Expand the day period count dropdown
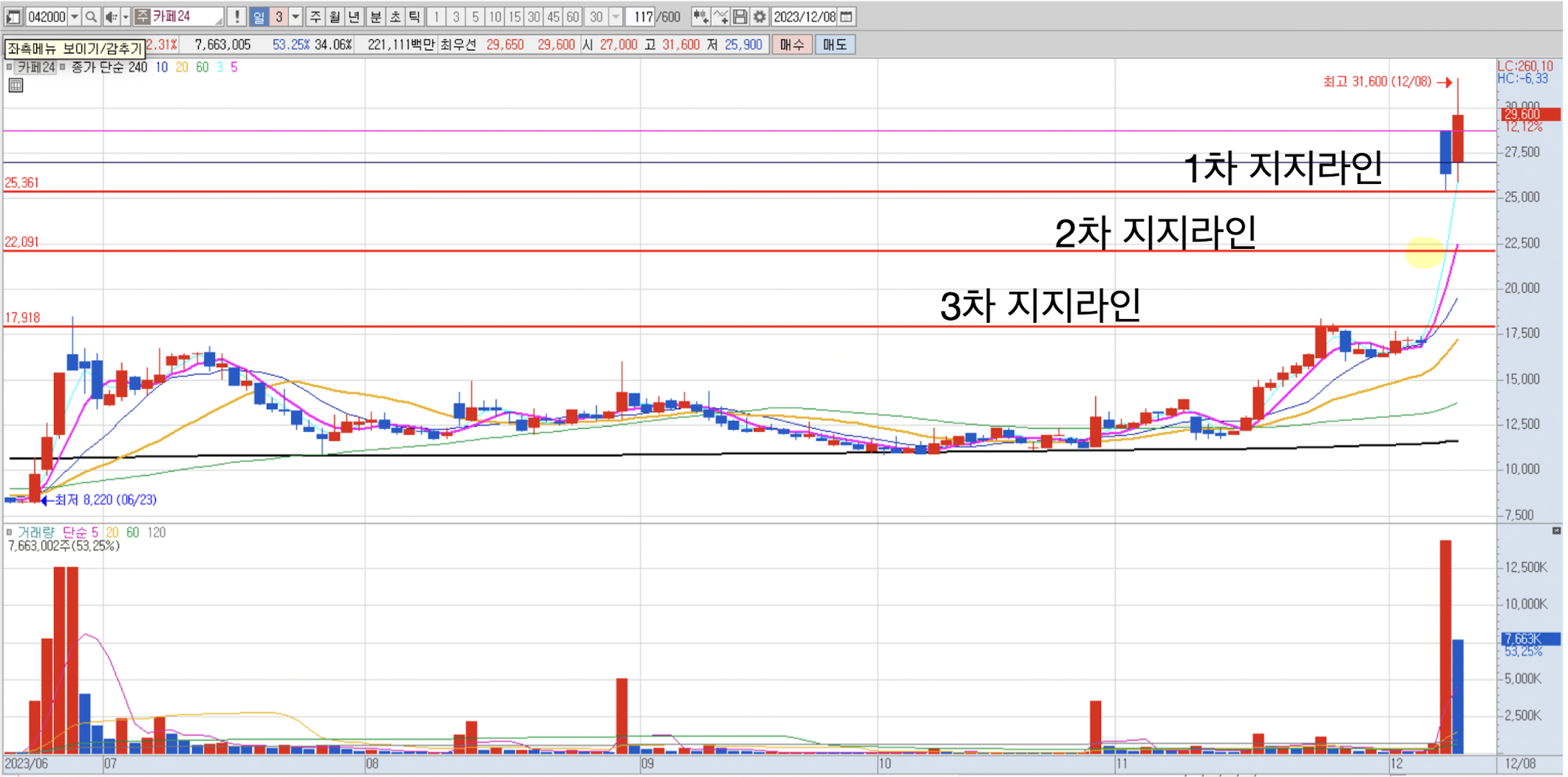The width and height of the screenshot is (1568, 777). (296, 16)
